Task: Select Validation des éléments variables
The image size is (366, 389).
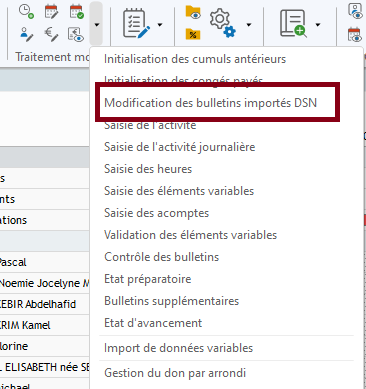Action: [x=190, y=235]
